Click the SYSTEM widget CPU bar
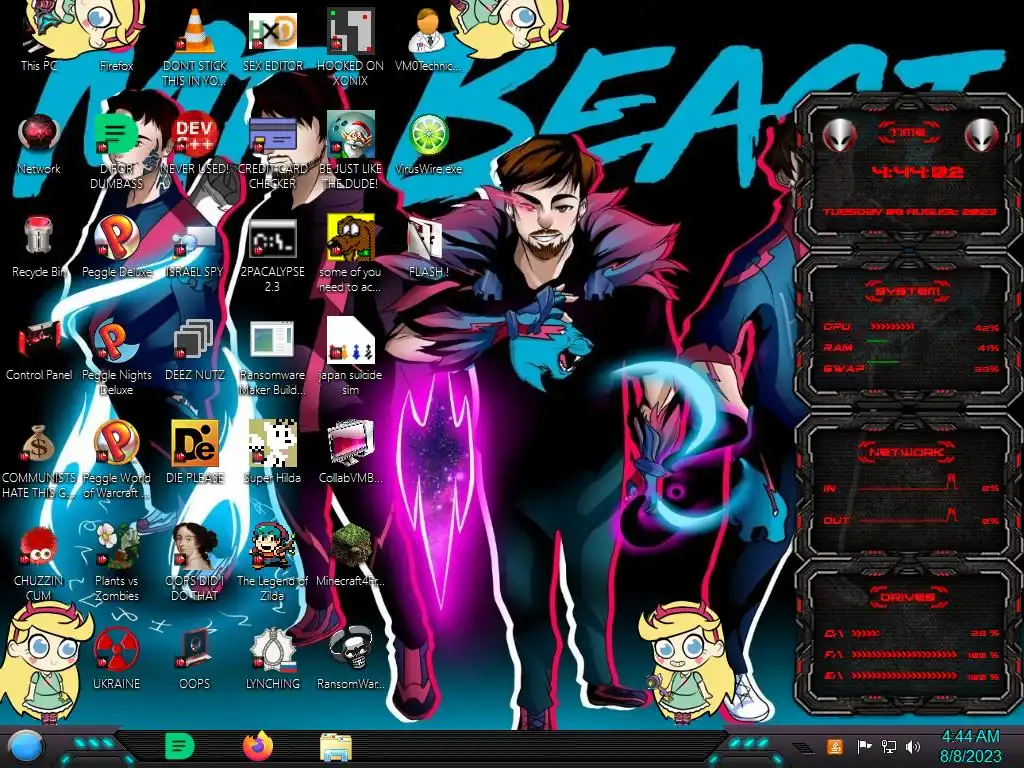Viewport: 1024px width, 768px height. click(892, 326)
